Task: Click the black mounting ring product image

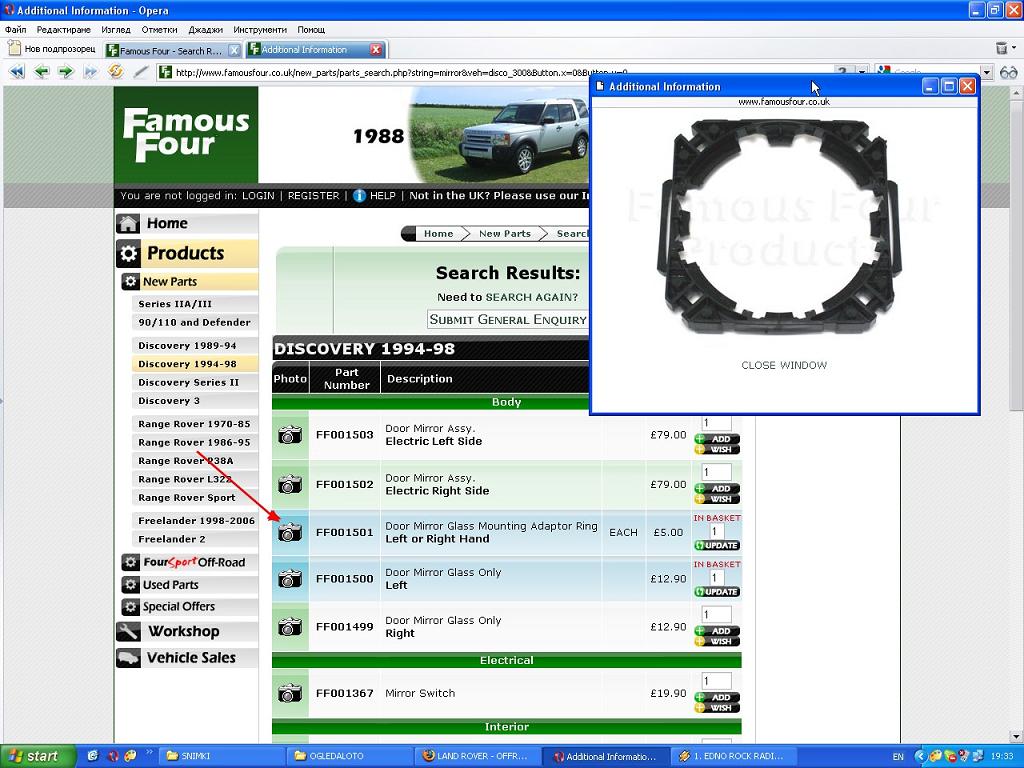Action: pyautogui.click(x=782, y=227)
